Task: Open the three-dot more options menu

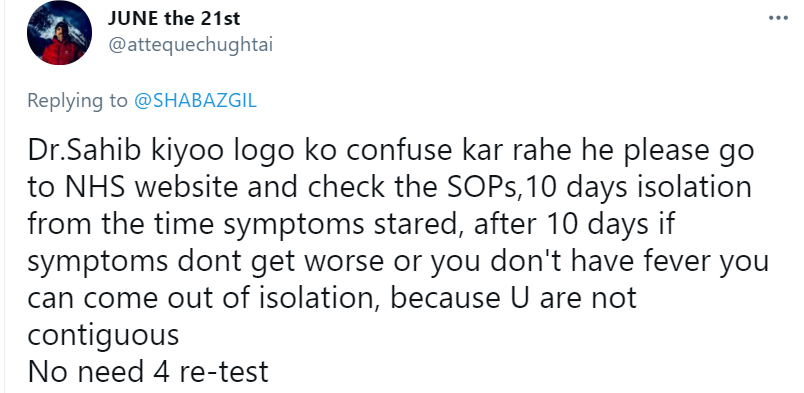Action: [x=778, y=18]
